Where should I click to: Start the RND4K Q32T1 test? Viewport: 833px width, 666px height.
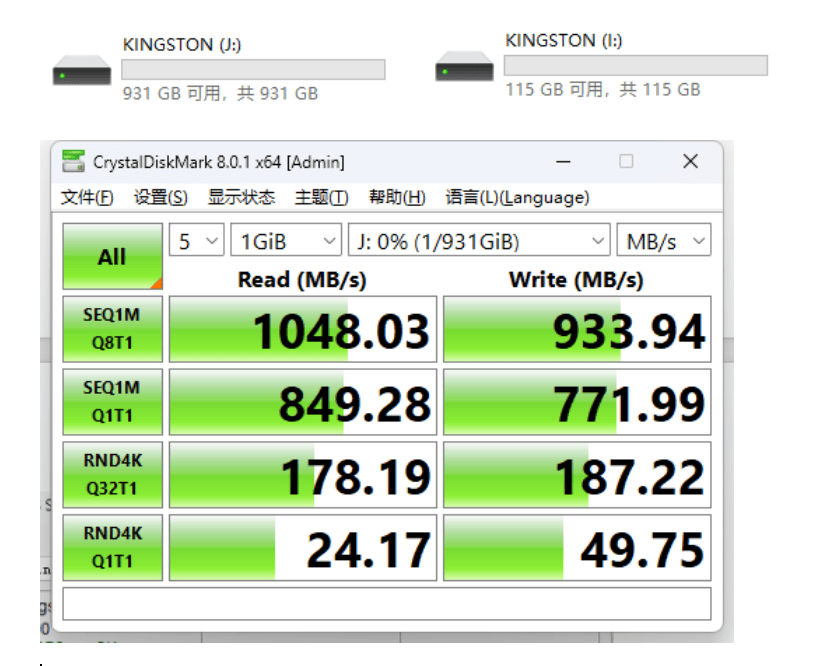[113, 475]
